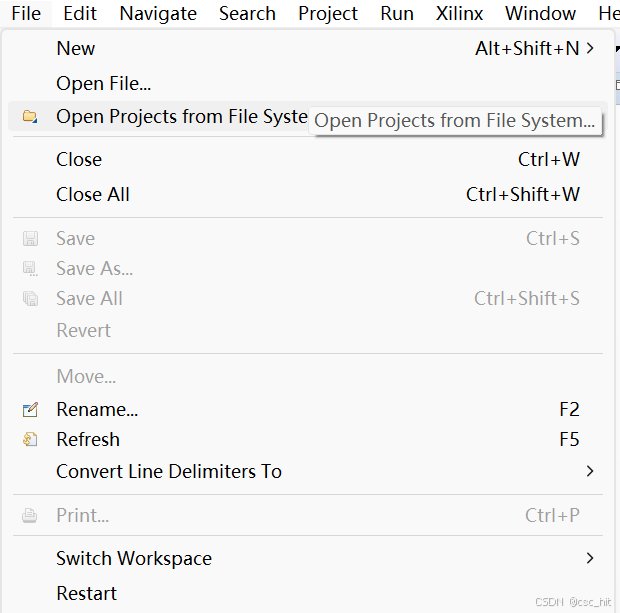Click the Rename pencil icon
The width and height of the screenshot is (620, 613).
click(x=30, y=409)
